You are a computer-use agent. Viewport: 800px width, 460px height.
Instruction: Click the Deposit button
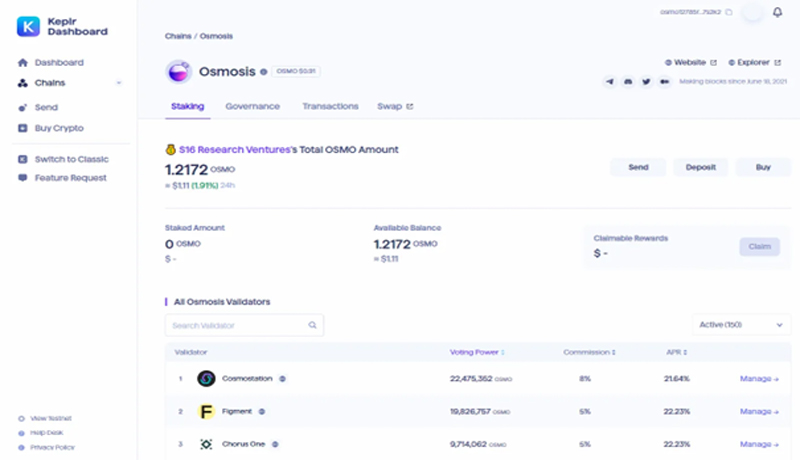(701, 167)
